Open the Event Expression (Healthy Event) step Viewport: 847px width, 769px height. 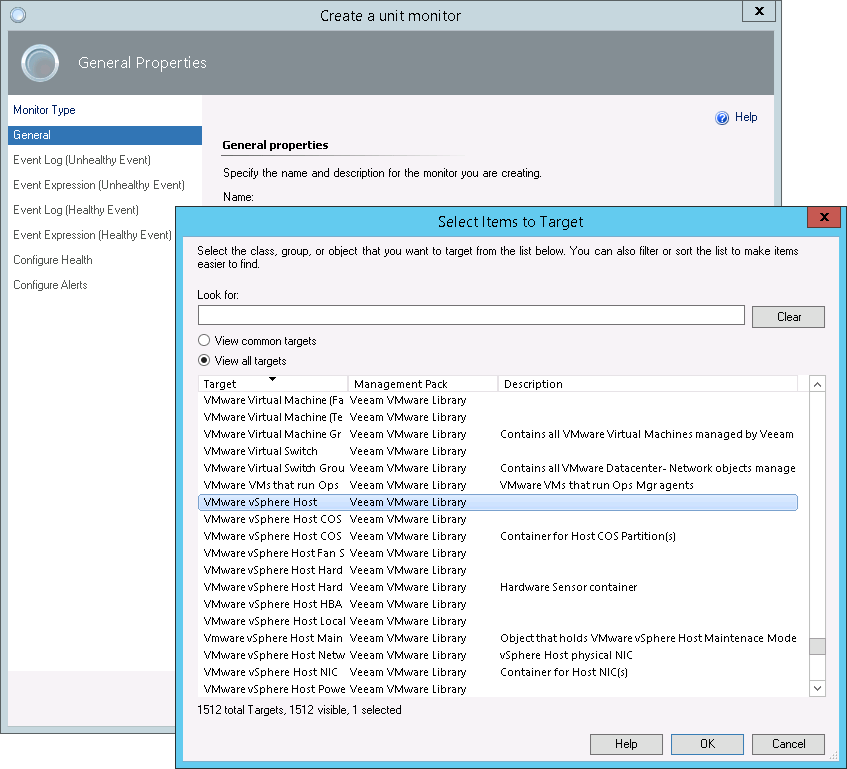click(x=92, y=235)
